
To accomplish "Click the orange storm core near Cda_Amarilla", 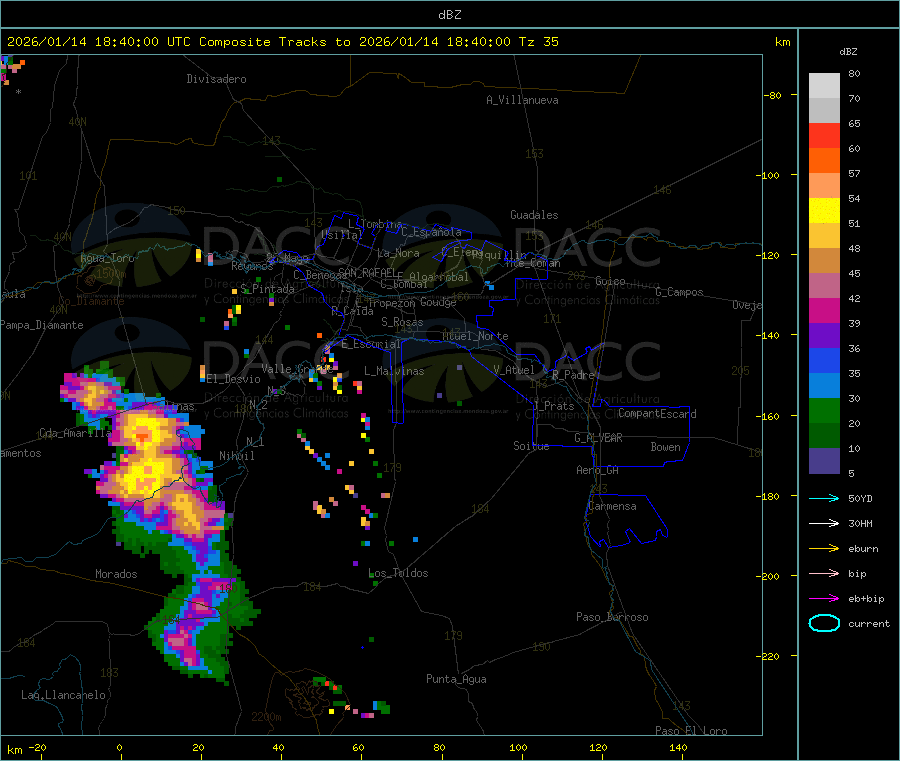I will click(142, 437).
